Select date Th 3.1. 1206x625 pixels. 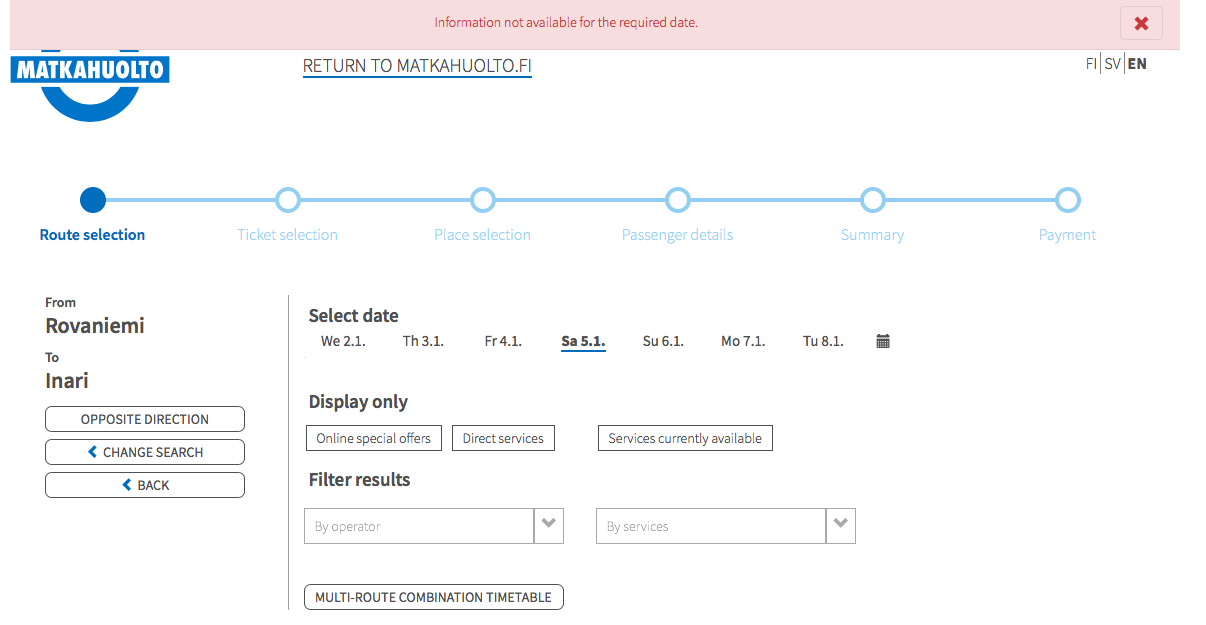click(423, 341)
